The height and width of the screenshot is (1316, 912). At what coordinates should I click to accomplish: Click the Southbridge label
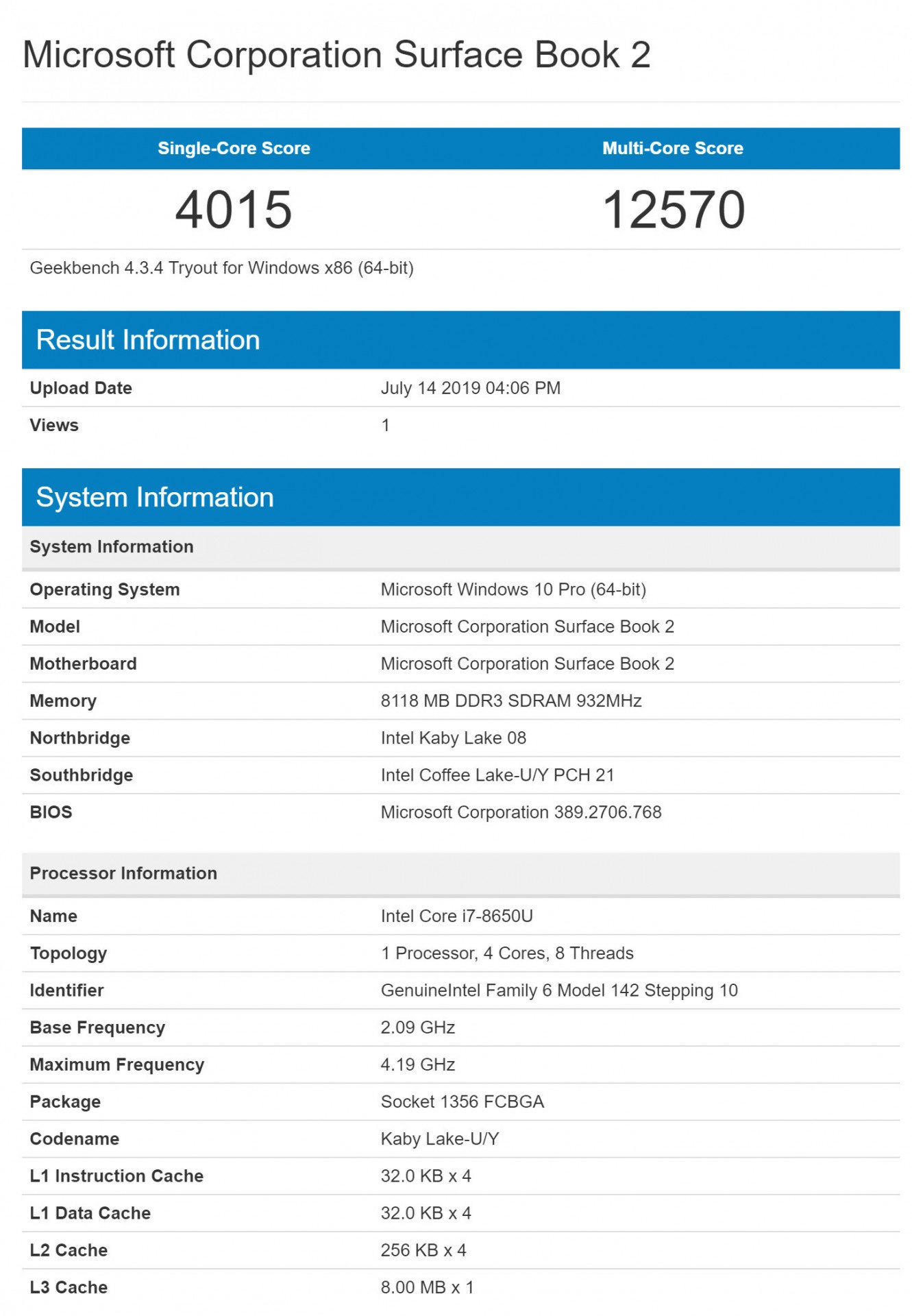pos(82,775)
